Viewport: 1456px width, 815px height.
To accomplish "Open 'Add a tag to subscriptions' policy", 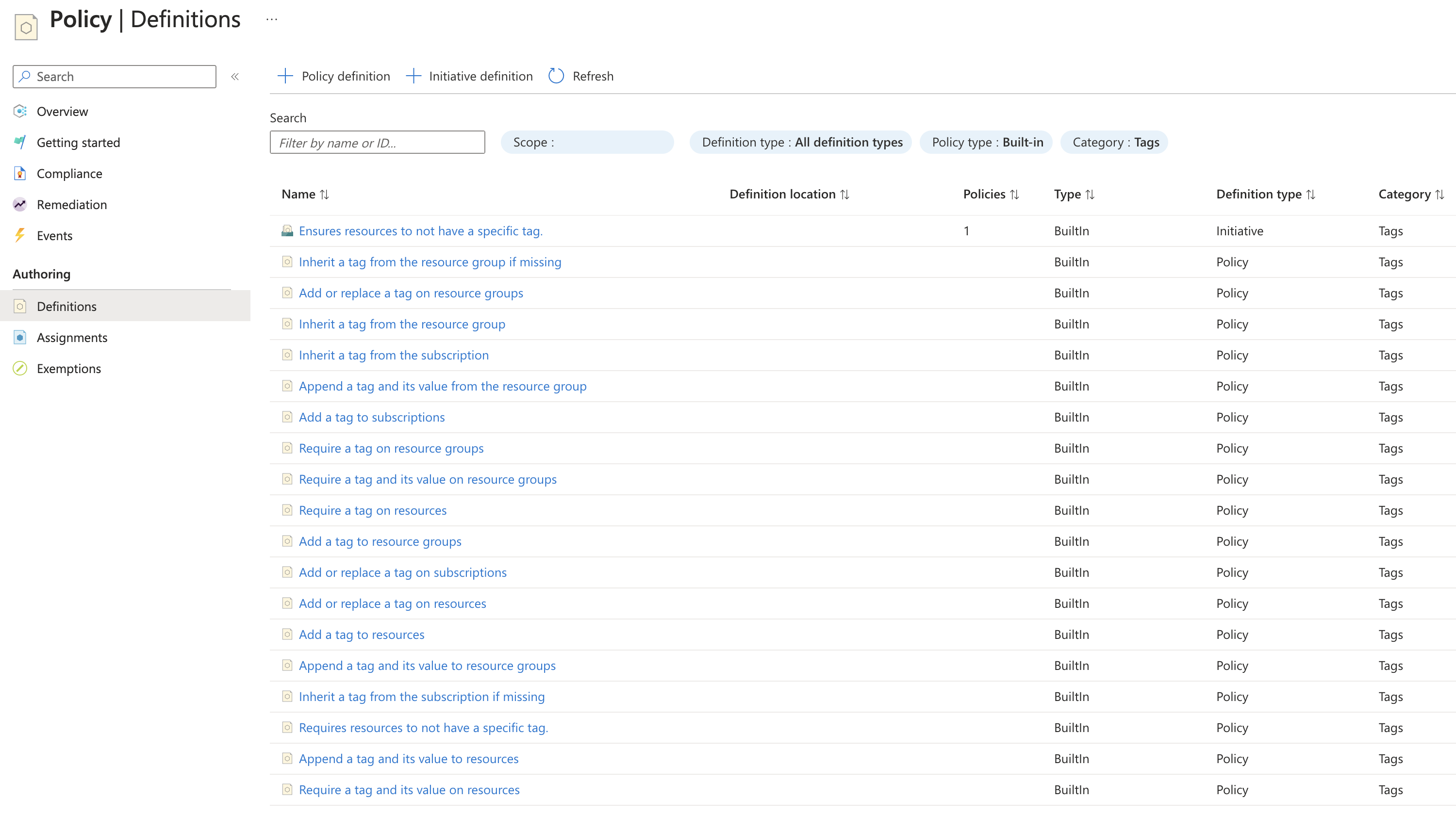I will coord(372,417).
